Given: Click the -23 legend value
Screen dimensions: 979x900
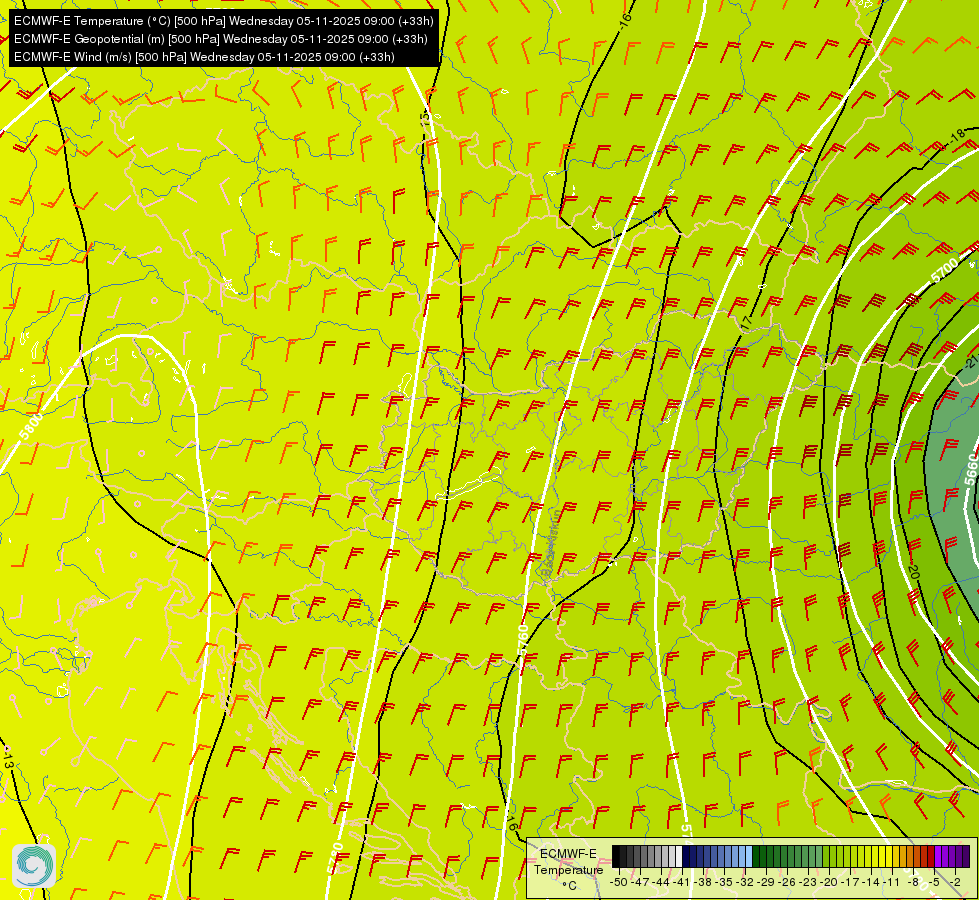Looking at the screenshot, I should click(x=808, y=882).
